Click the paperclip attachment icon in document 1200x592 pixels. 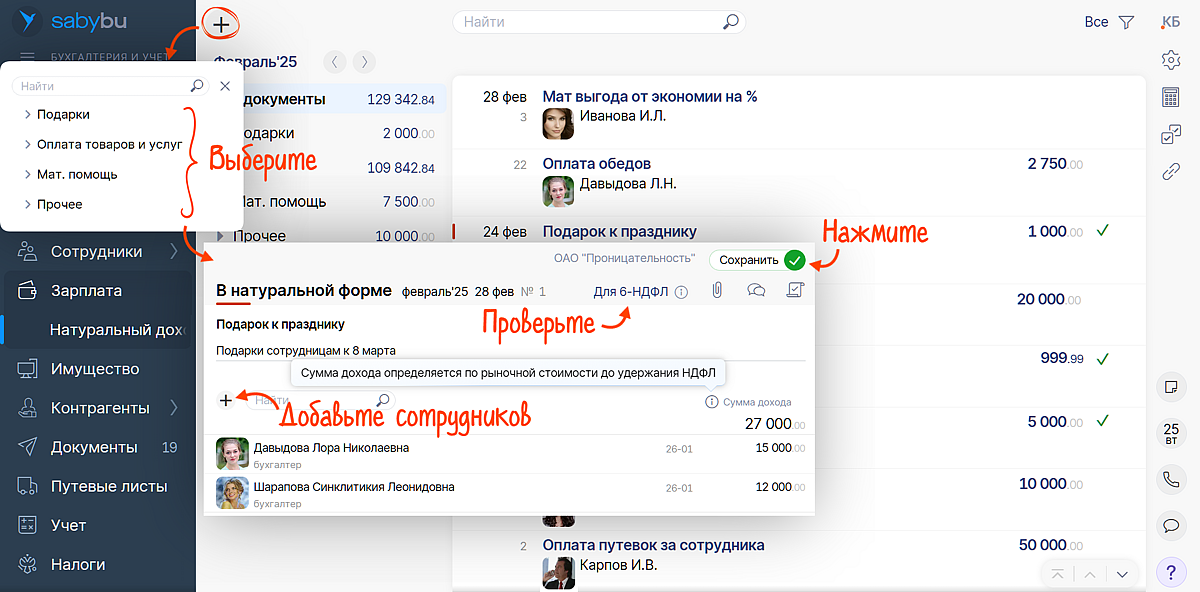coord(717,291)
